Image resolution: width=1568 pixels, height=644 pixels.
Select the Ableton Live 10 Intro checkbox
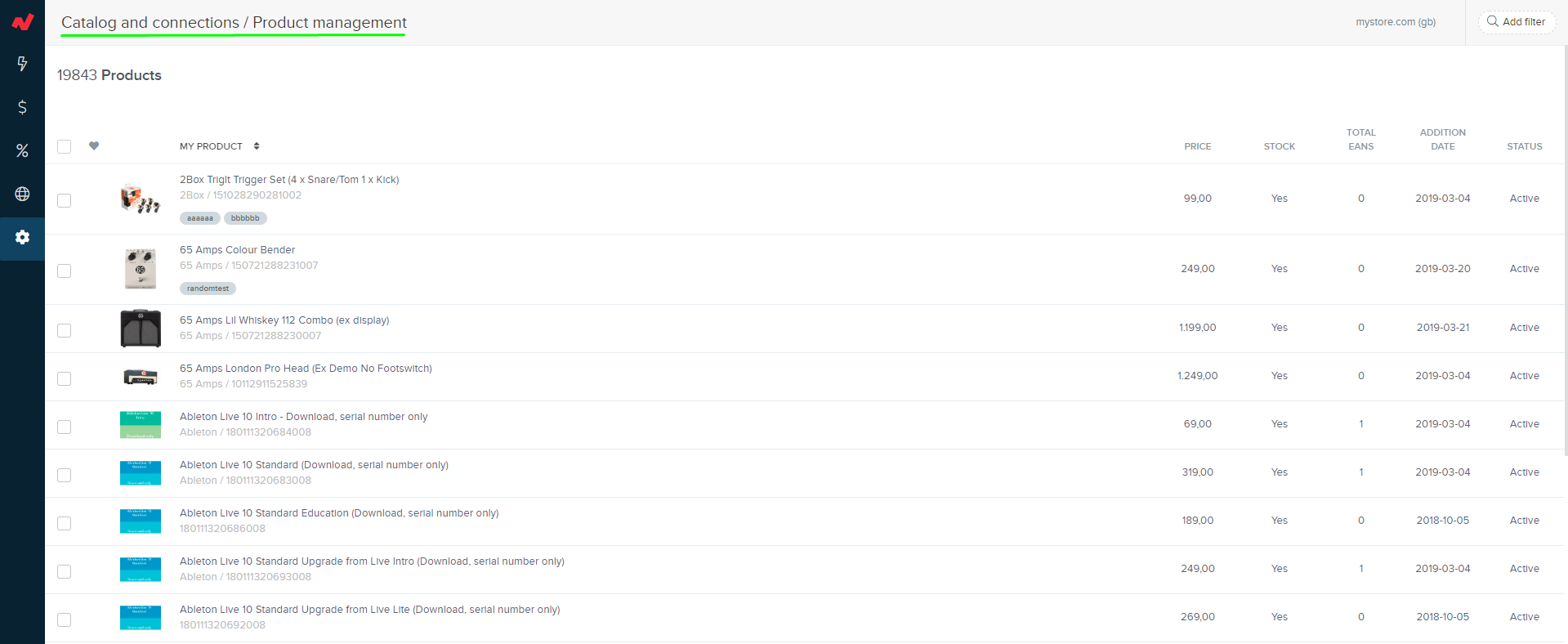(65, 427)
